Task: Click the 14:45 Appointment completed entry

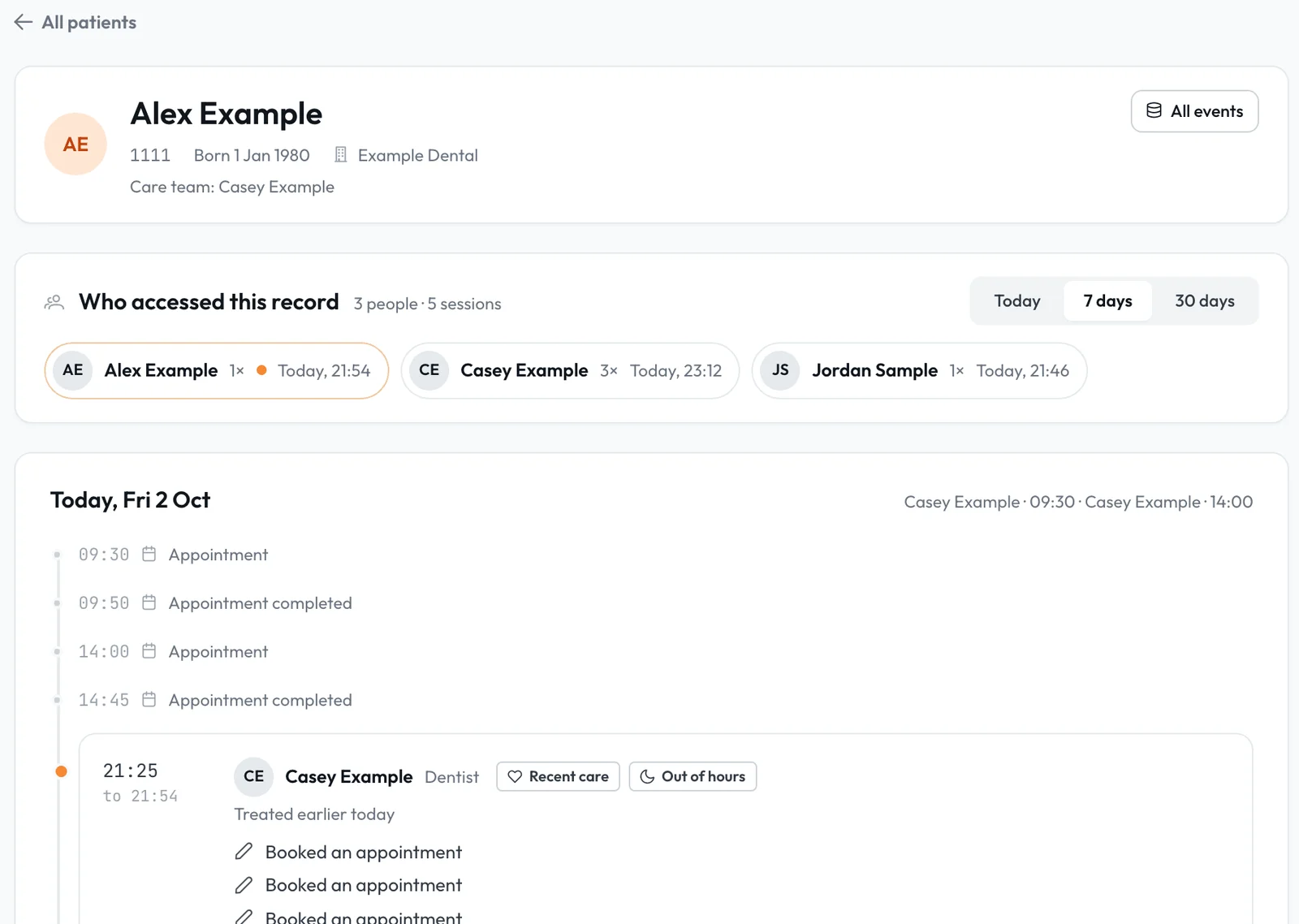Action: pos(215,700)
